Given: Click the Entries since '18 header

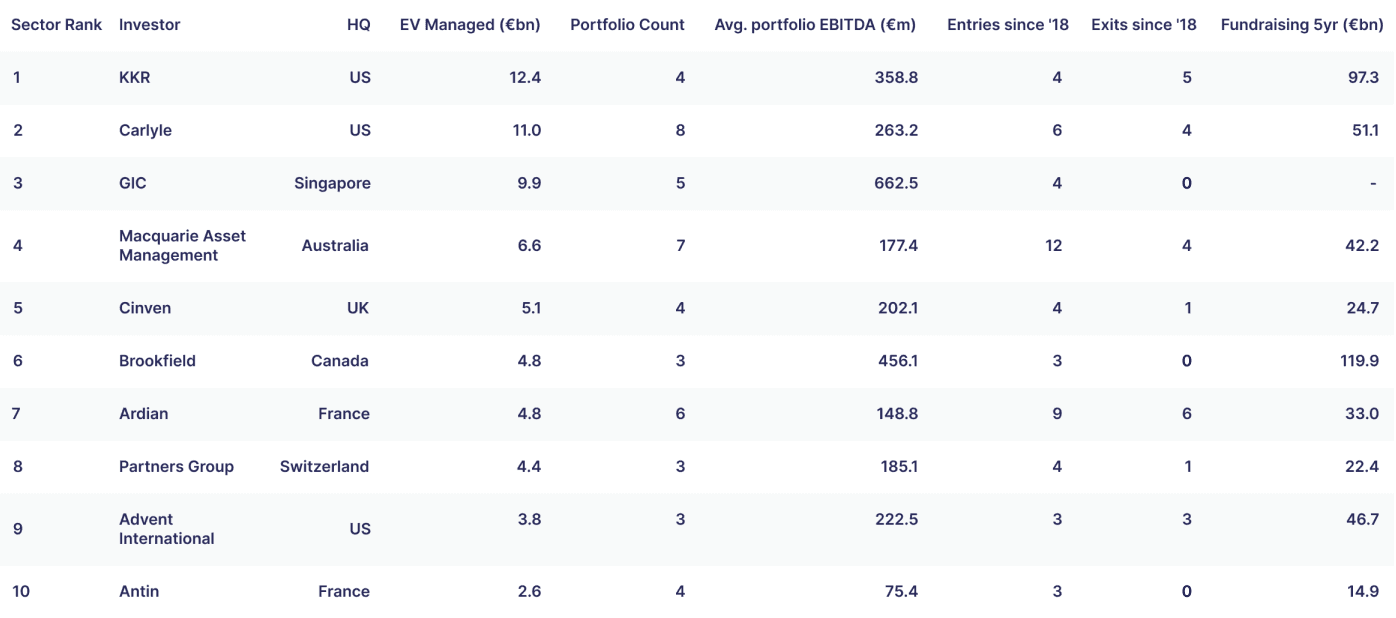Looking at the screenshot, I should tap(1008, 25).
